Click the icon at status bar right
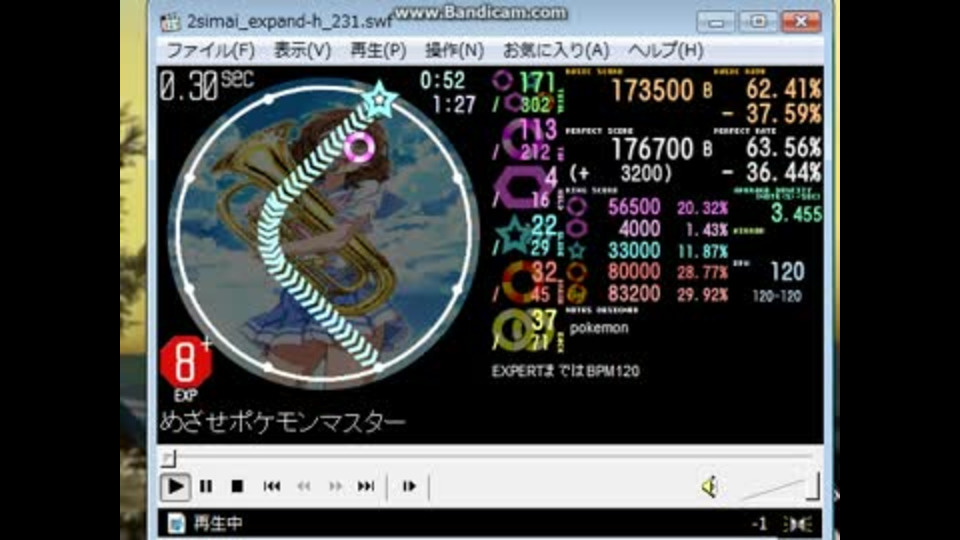Viewport: 960px width, 540px height. 798,524
